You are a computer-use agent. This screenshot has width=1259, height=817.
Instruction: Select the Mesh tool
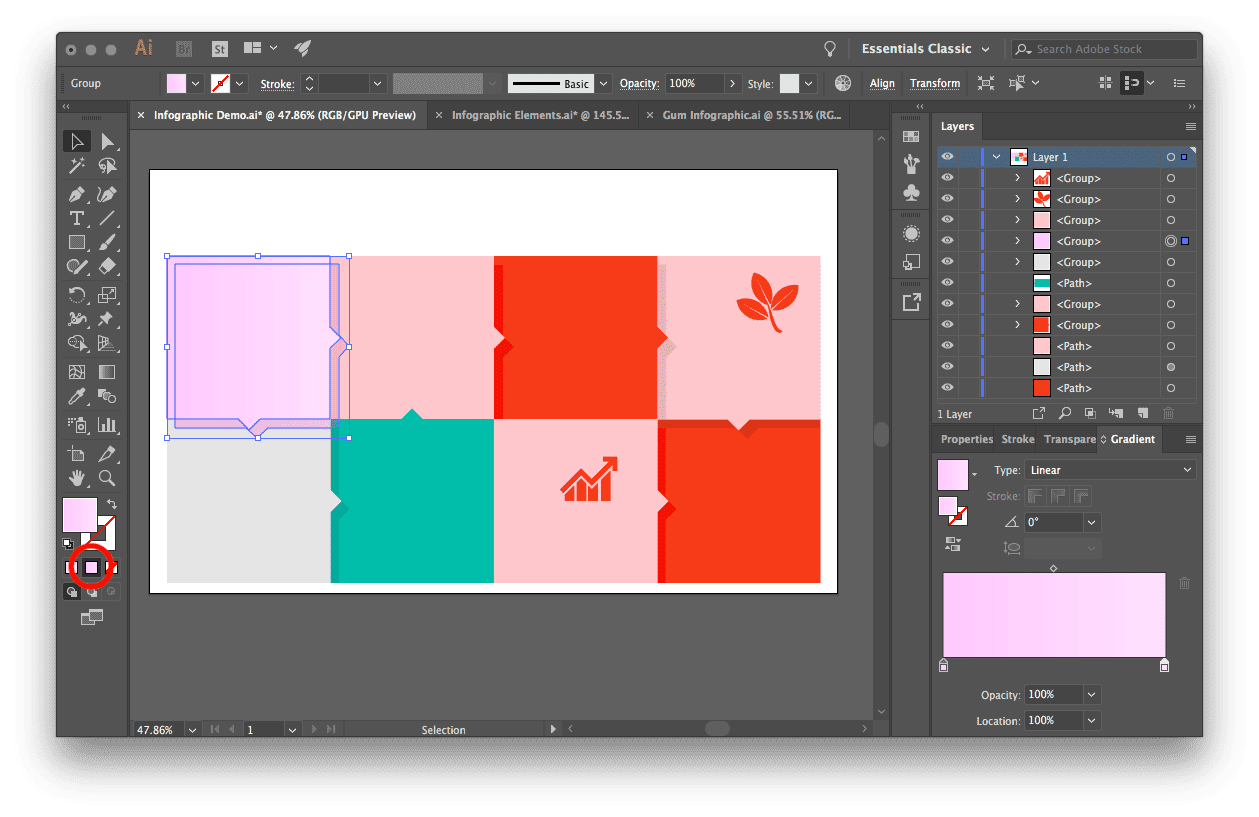(x=76, y=372)
